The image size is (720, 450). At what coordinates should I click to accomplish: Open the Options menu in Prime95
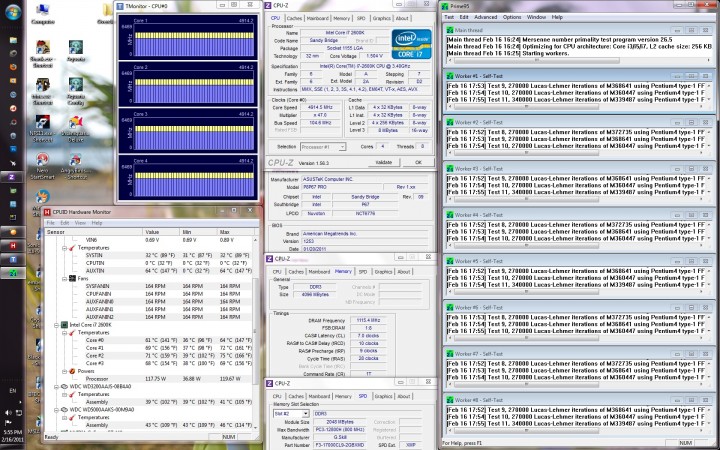[x=512, y=17]
